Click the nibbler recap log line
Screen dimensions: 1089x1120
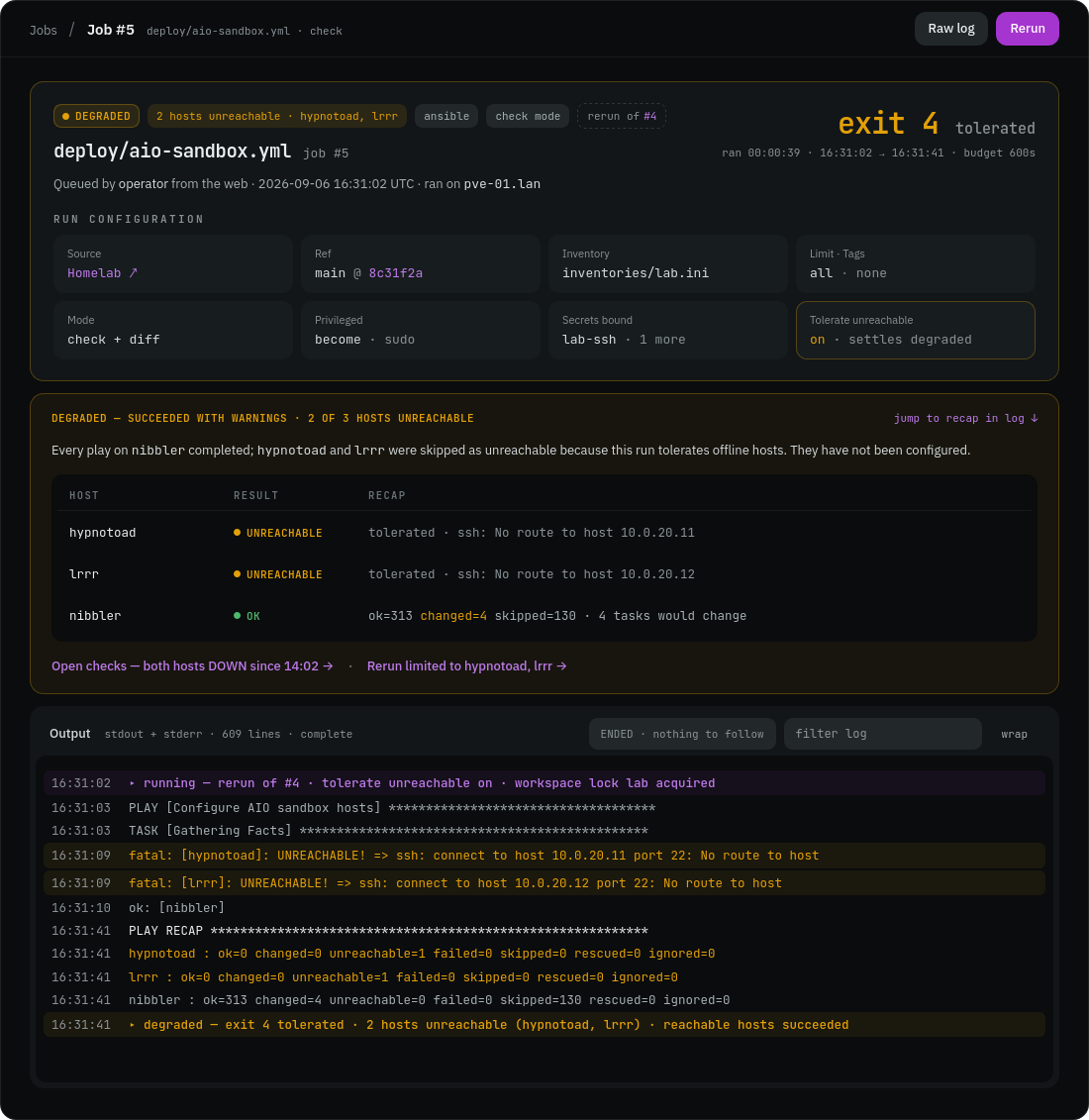point(544,1000)
